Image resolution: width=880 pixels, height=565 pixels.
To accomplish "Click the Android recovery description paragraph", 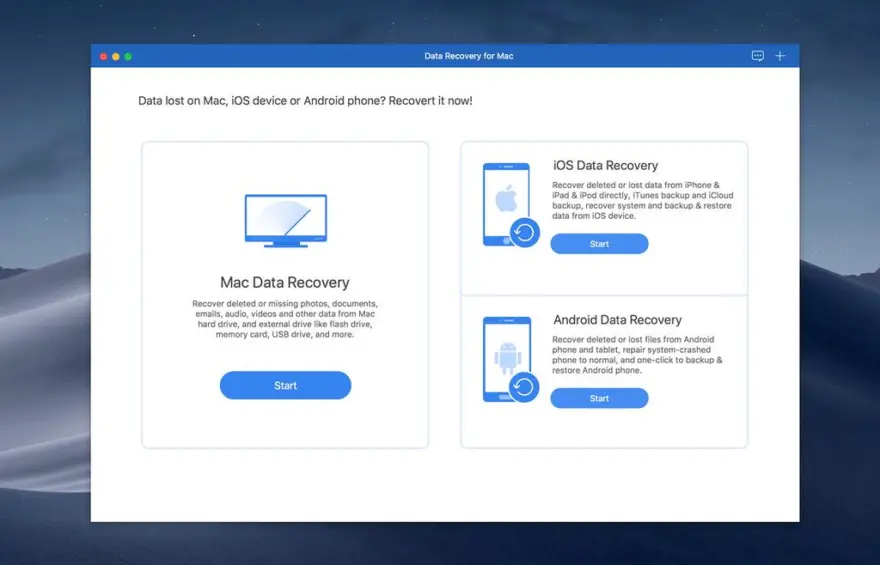I will point(638,355).
